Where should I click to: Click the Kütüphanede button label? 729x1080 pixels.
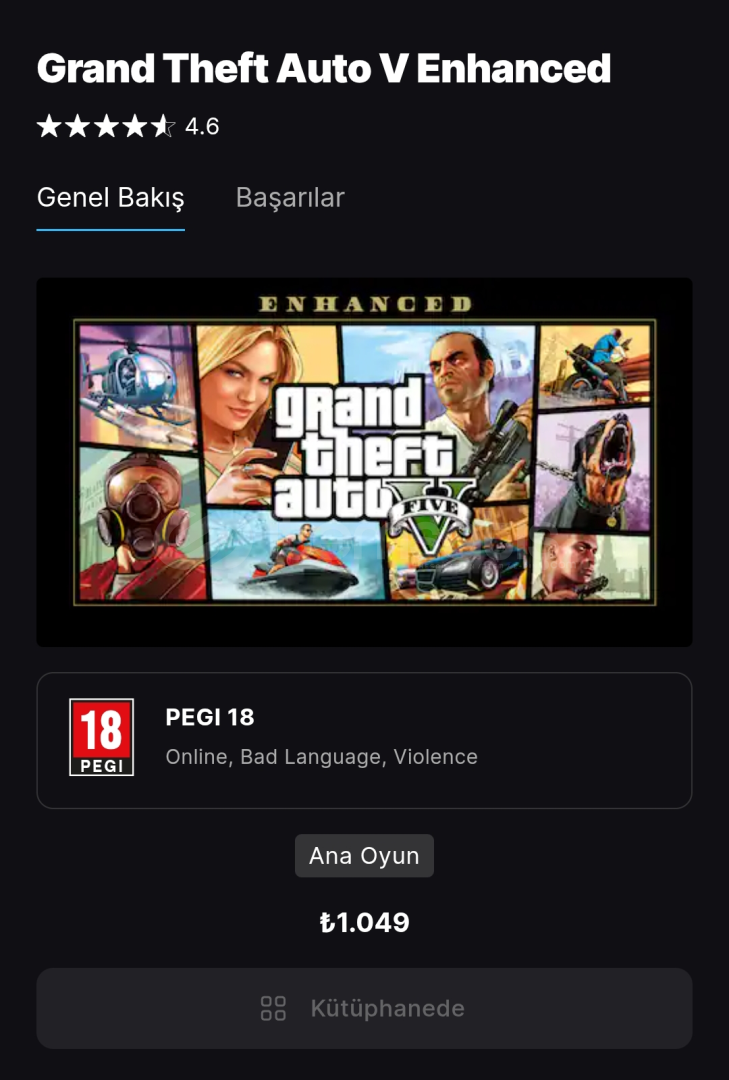click(387, 1008)
